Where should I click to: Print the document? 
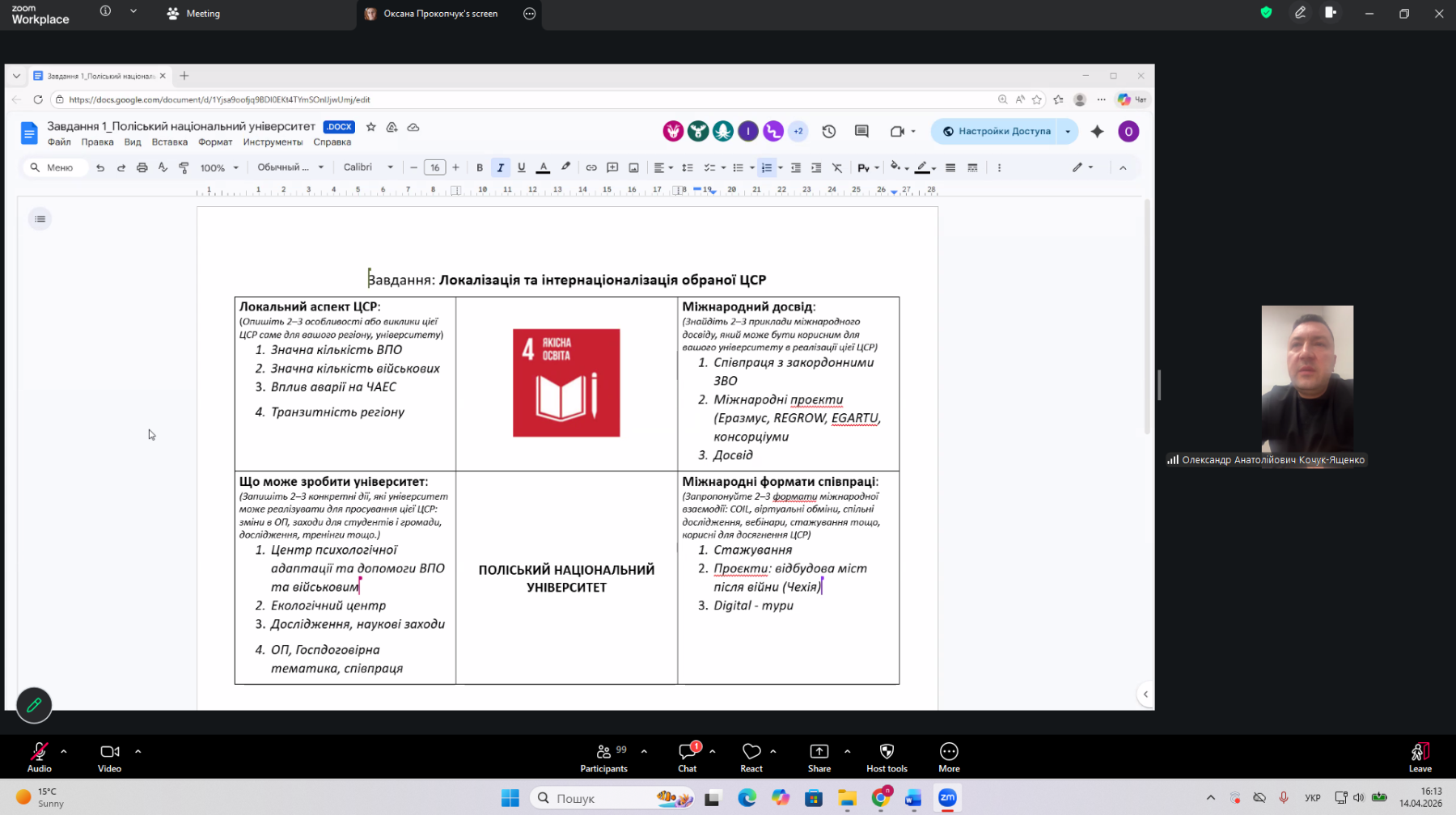[142, 167]
